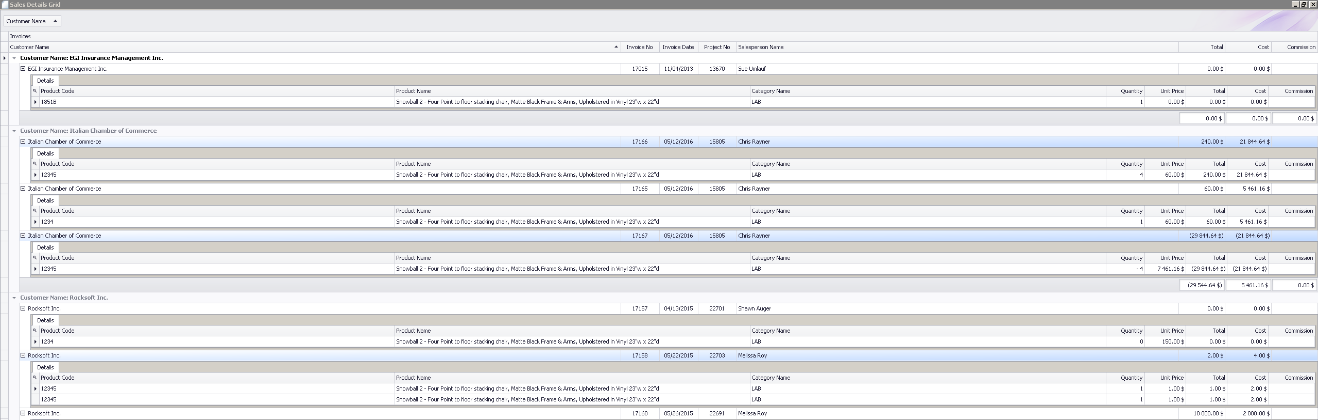Open Details tab under Rocksoft invoice 17157
Screen dimensions: 1318x420
46,320
